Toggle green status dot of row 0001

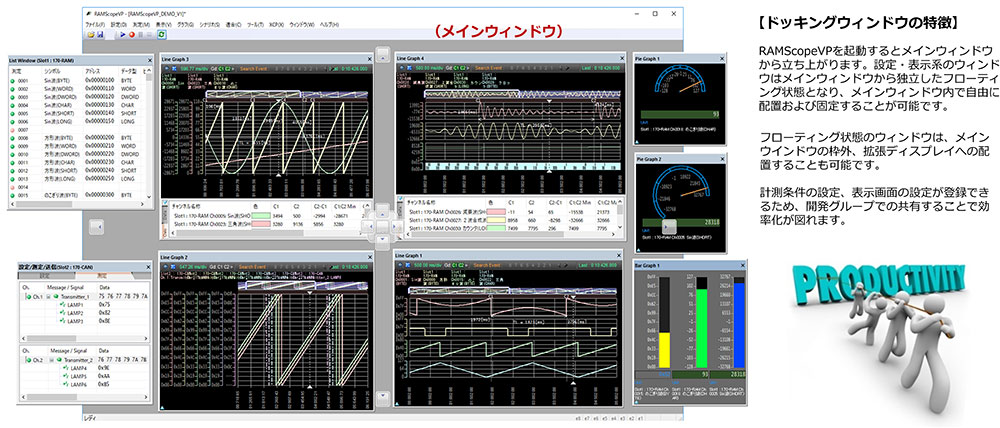(12, 81)
